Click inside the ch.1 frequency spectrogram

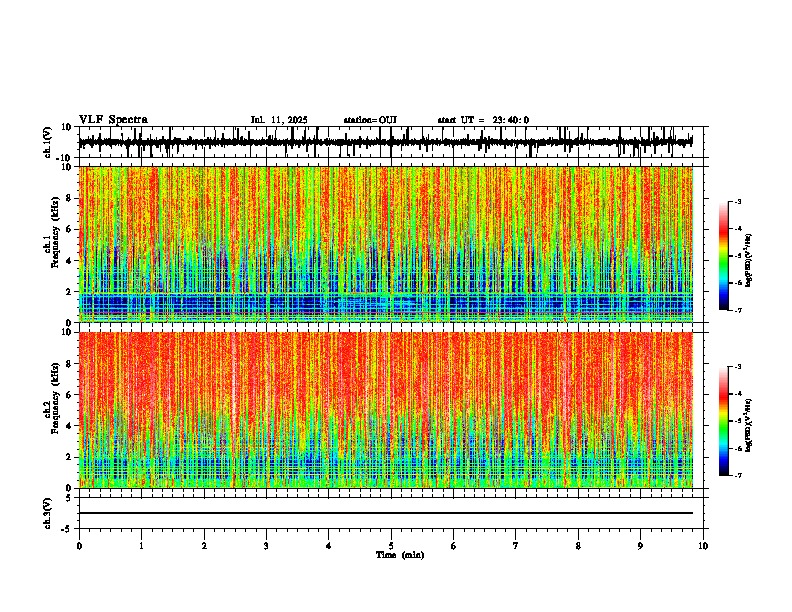click(x=385, y=244)
